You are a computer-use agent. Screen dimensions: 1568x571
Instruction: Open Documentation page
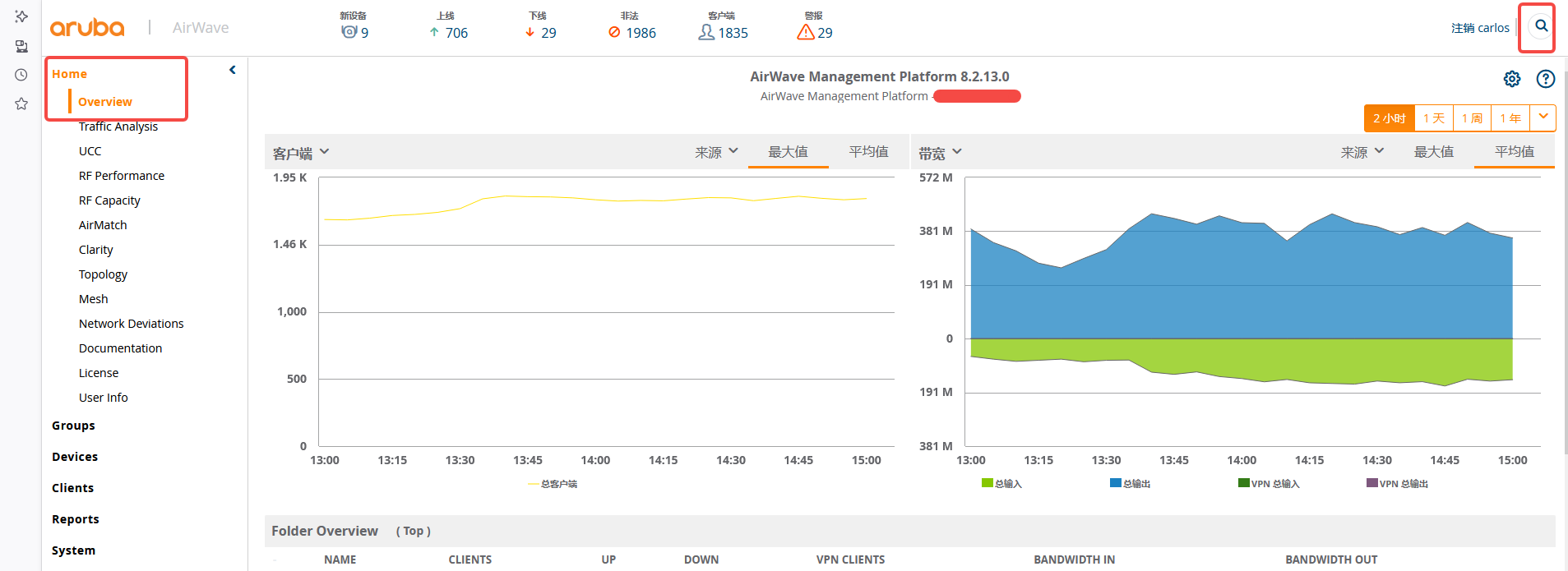[x=121, y=348]
